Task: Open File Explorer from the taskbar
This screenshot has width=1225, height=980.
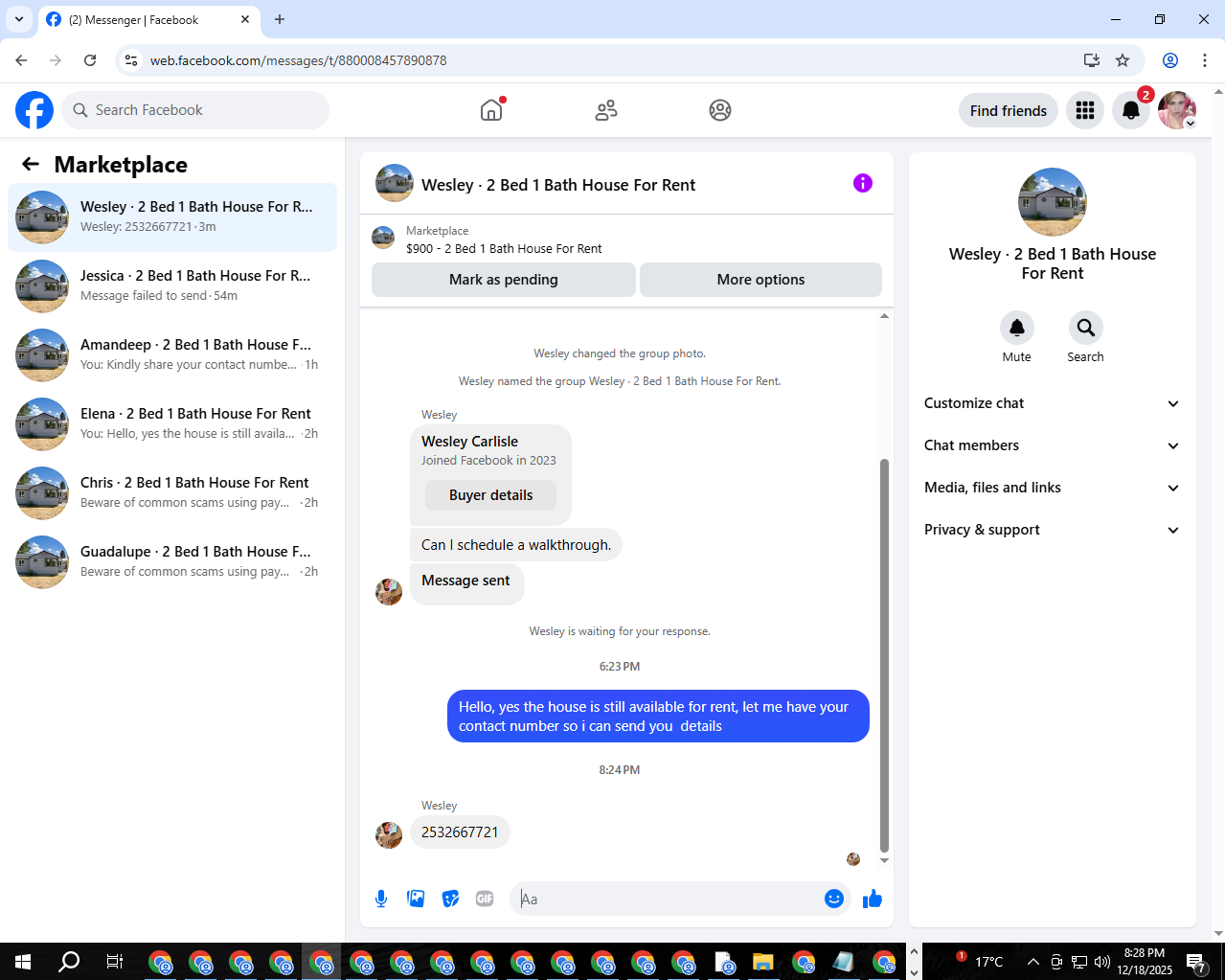Action: 763,962
